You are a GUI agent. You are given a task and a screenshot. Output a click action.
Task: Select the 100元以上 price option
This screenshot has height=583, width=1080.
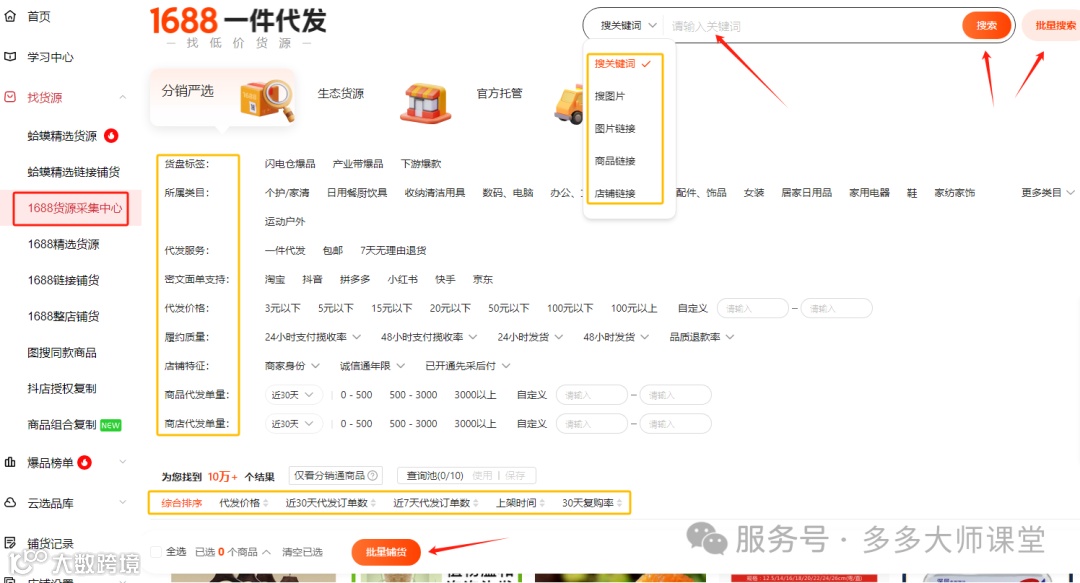(634, 308)
